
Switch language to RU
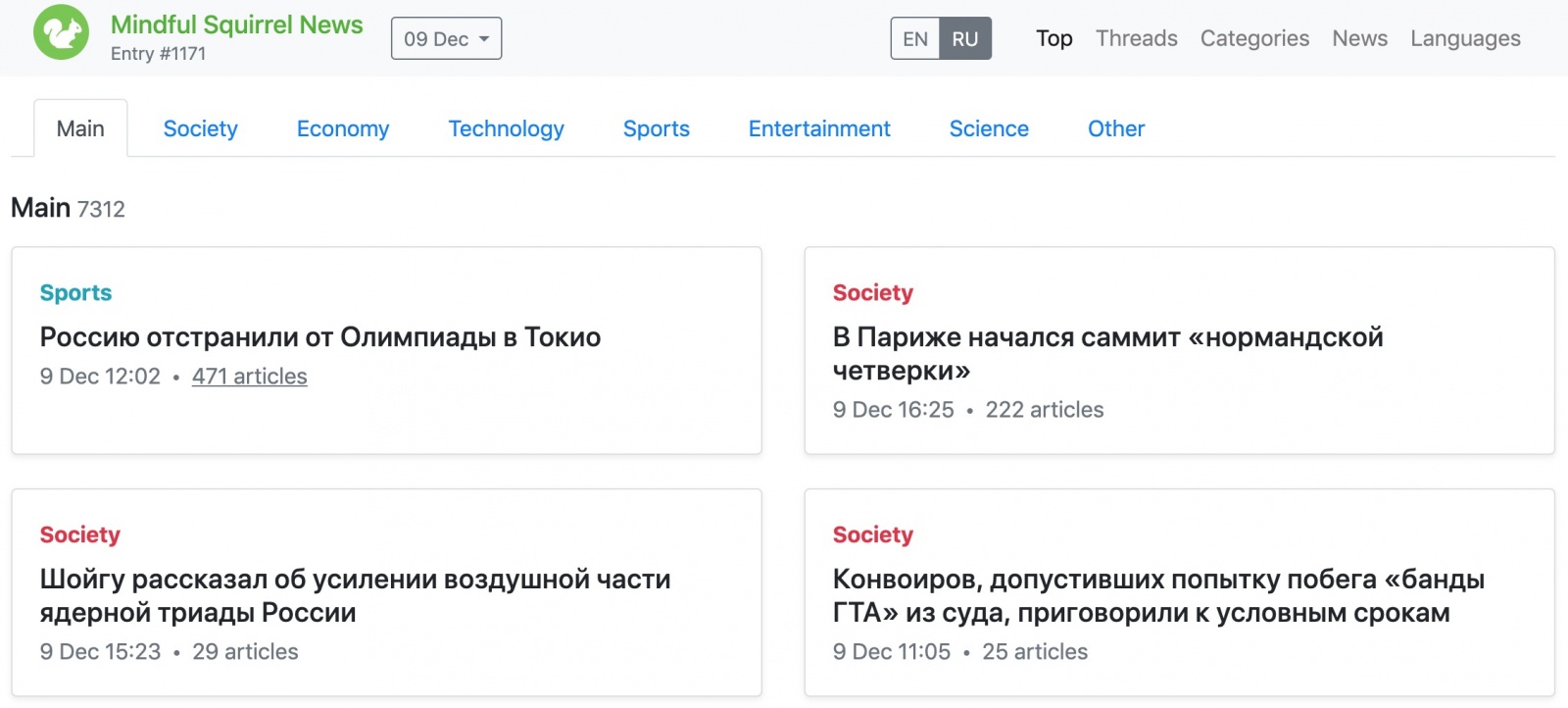coord(965,38)
